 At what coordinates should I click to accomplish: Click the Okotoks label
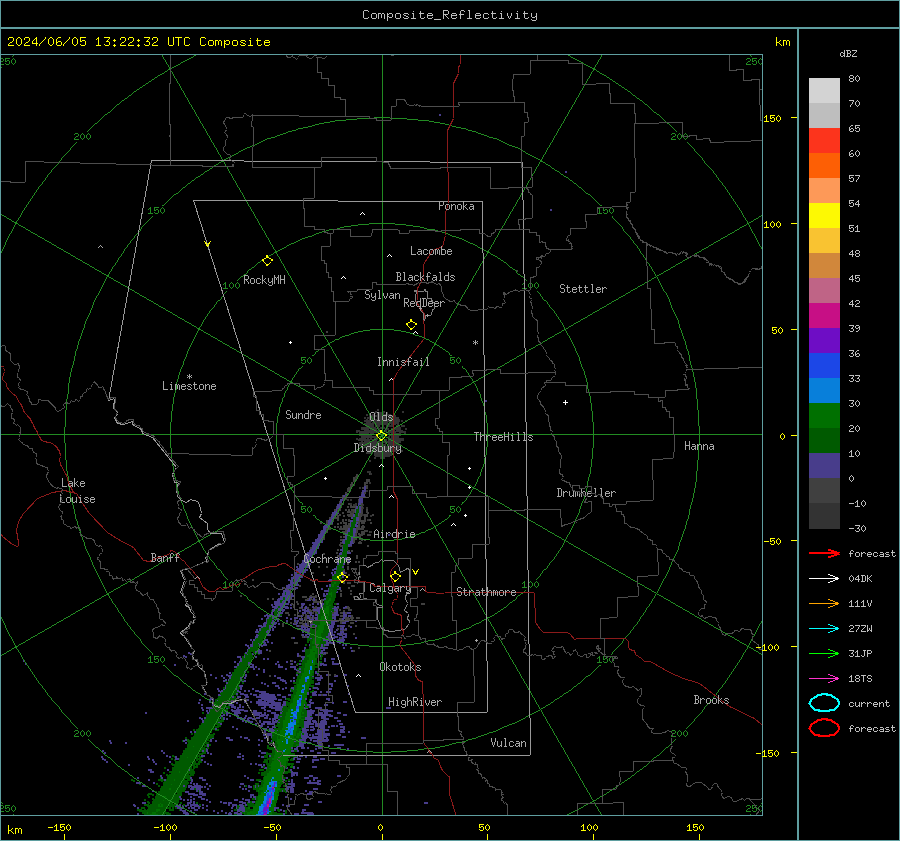coord(400,667)
